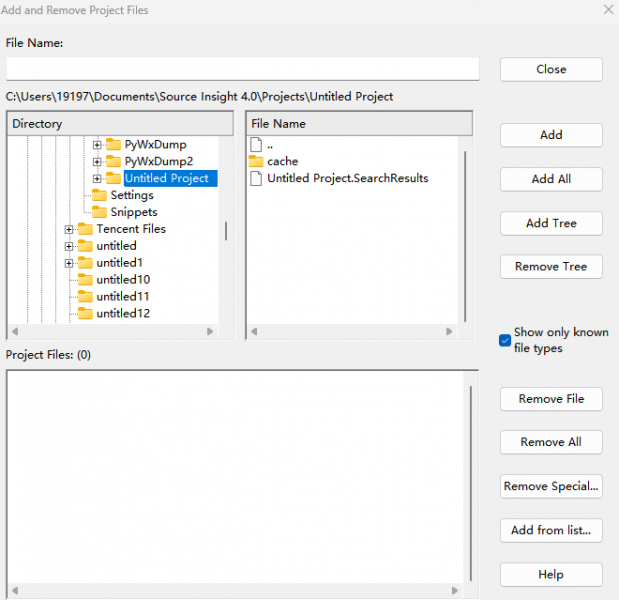Click Directory pane vertical scrollbar thumb

click(226, 231)
